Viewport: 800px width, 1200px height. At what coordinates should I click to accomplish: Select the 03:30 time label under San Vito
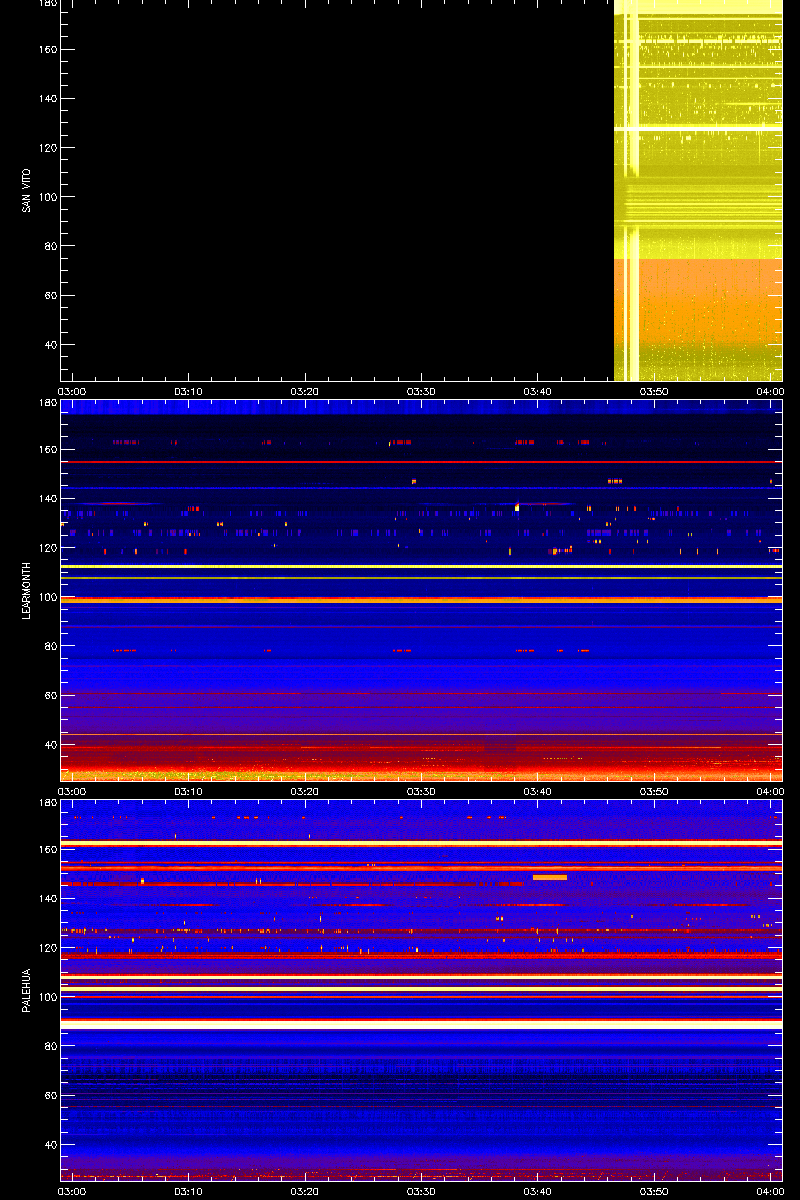click(421, 391)
